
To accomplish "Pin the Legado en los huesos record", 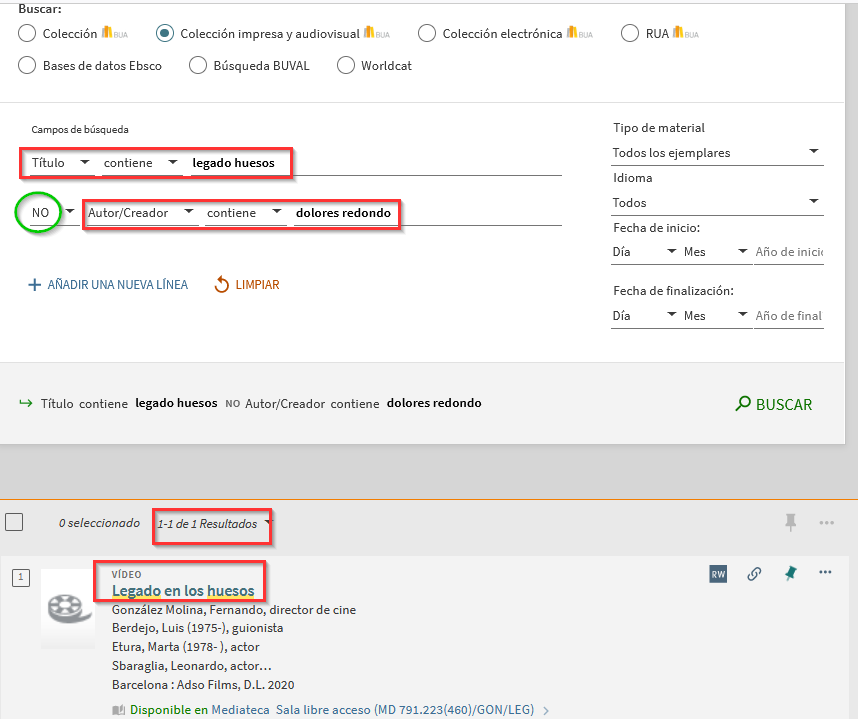I will pos(790,573).
